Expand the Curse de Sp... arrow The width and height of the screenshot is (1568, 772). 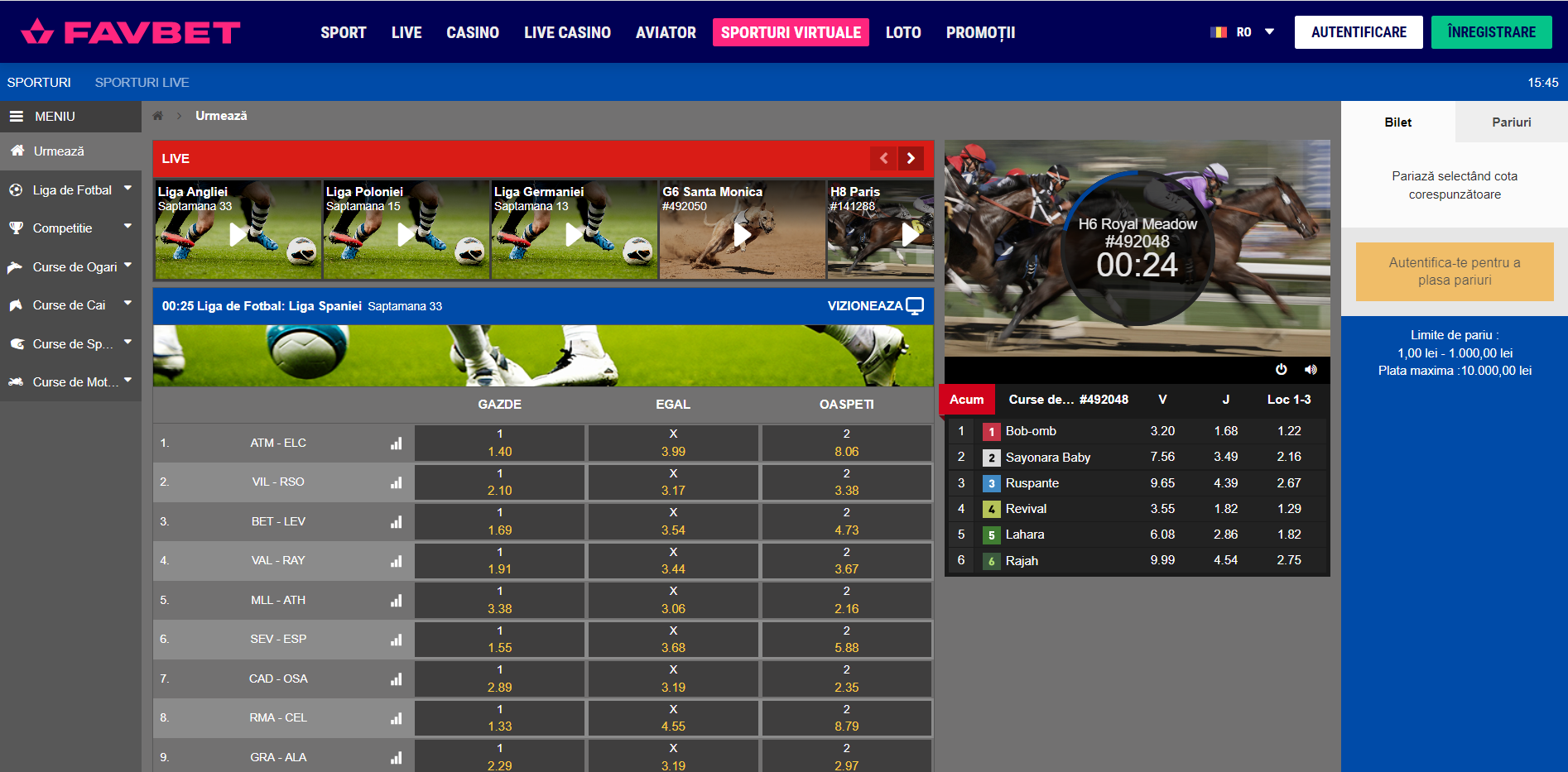tap(127, 343)
